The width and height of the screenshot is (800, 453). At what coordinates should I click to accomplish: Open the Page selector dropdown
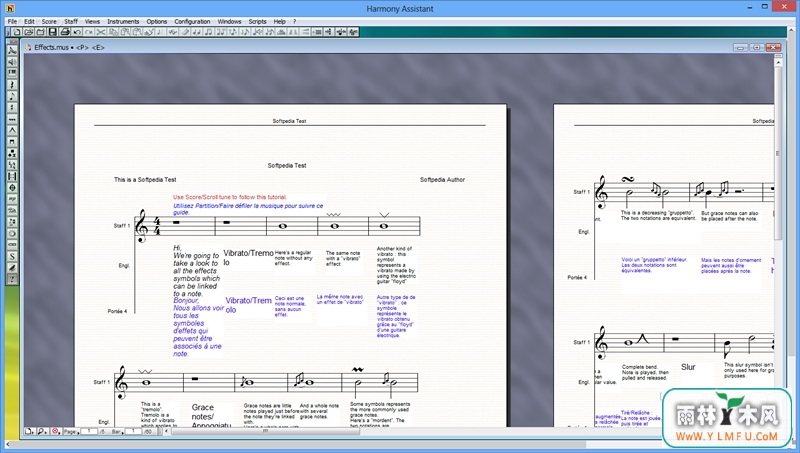pos(71,432)
